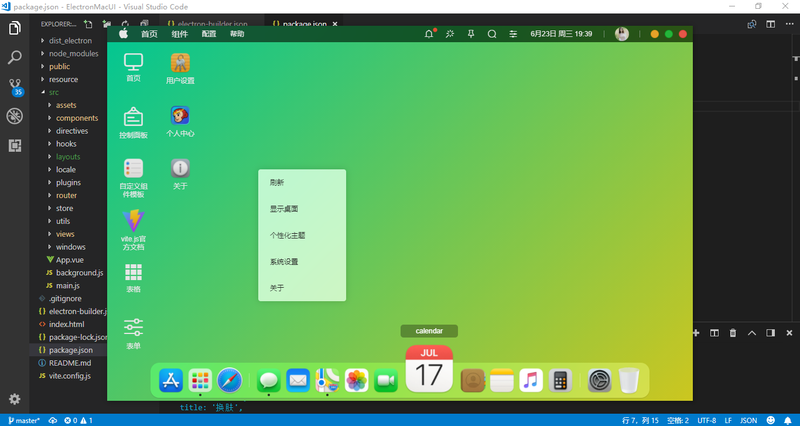Image resolution: width=800 pixels, height=426 pixels.
Task: Open 用户设置 desktop icon
Action: [180, 69]
